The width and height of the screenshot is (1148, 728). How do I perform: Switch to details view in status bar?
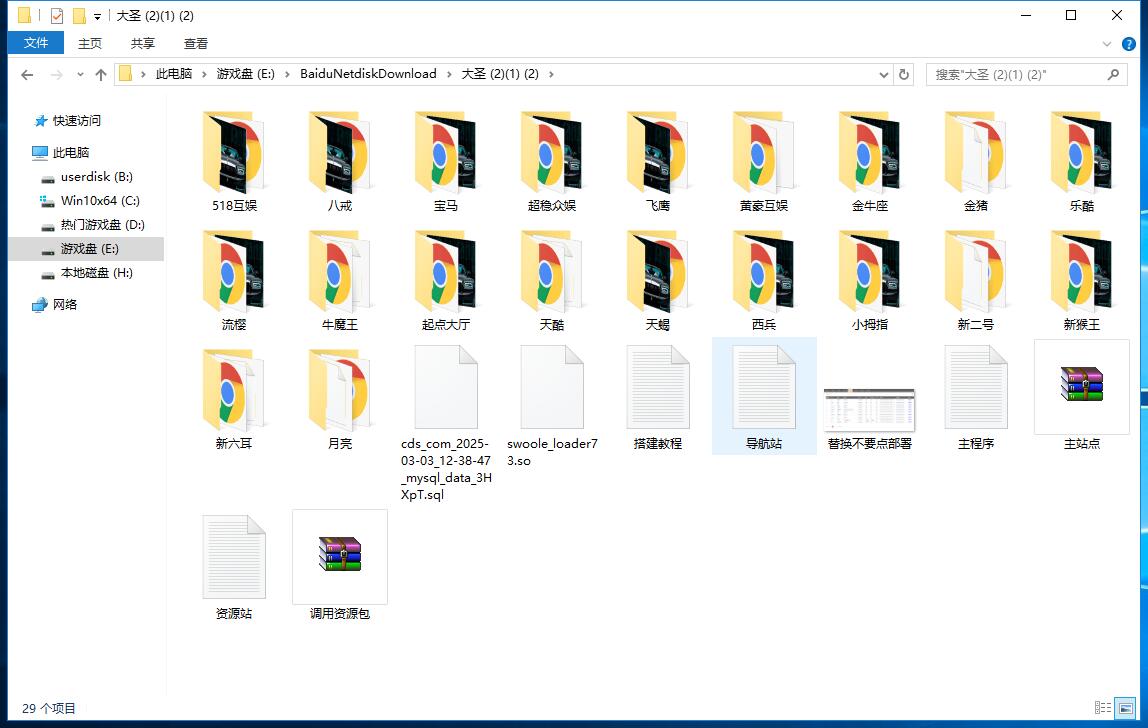(x=1103, y=708)
